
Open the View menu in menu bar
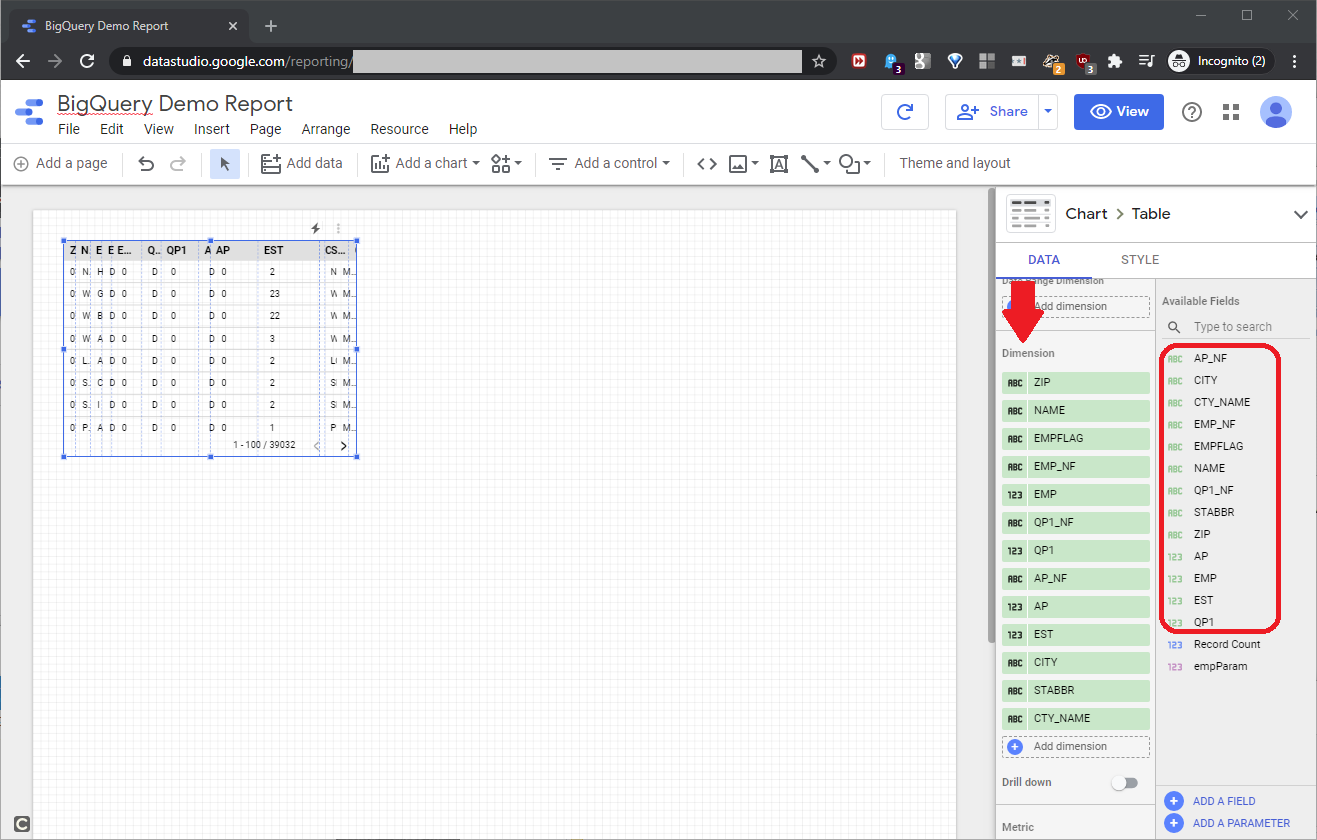point(159,129)
